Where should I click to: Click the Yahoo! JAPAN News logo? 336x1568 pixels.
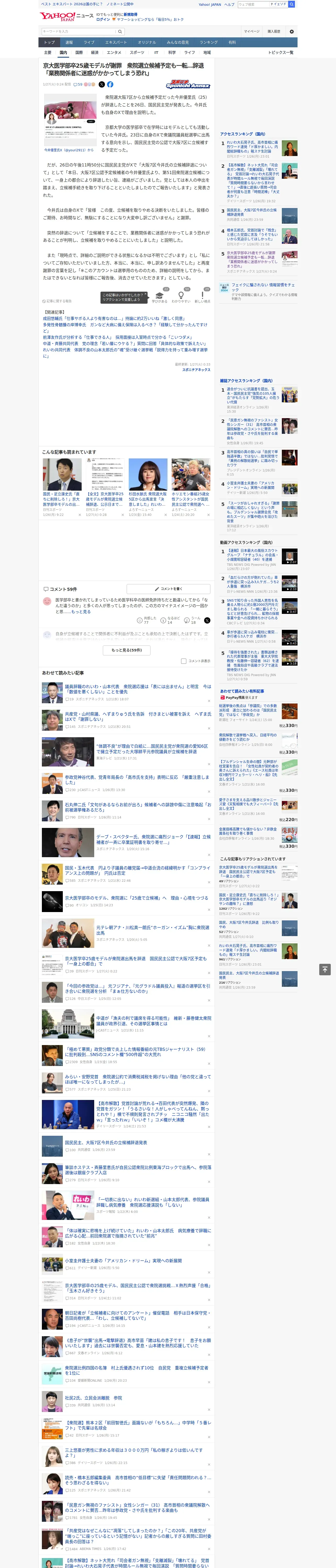point(67,17)
